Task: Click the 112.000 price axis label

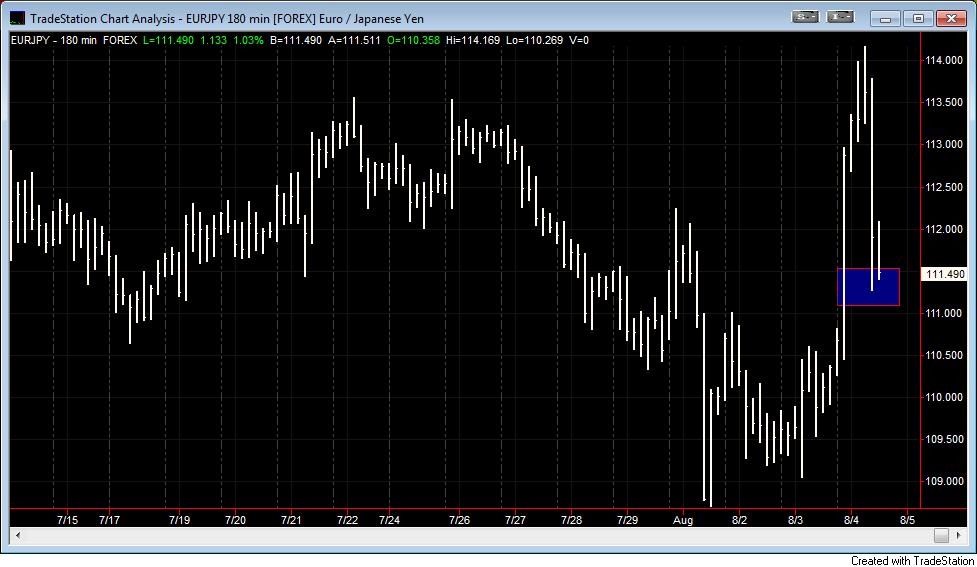Action: pyautogui.click(x=944, y=229)
